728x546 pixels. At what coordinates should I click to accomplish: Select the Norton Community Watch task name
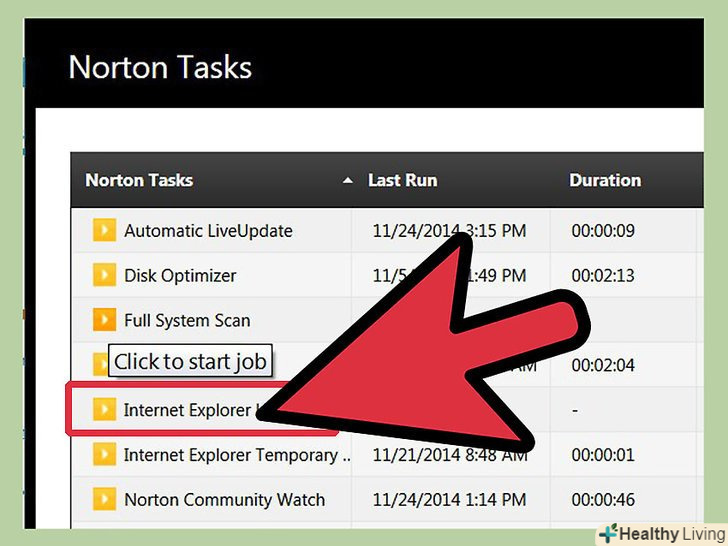click(x=224, y=500)
